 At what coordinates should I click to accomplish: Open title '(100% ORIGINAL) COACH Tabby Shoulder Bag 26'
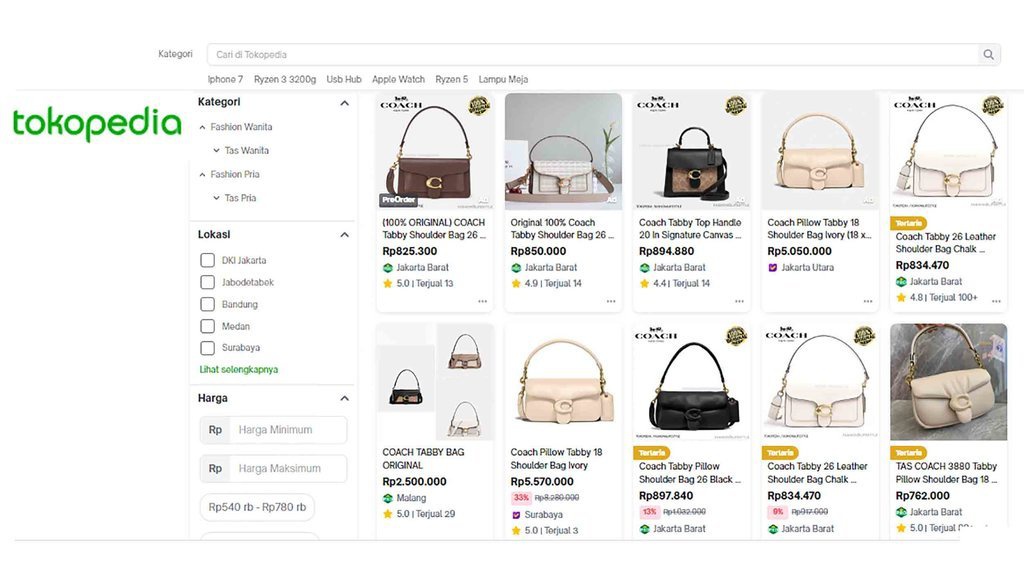pyautogui.click(x=434, y=229)
